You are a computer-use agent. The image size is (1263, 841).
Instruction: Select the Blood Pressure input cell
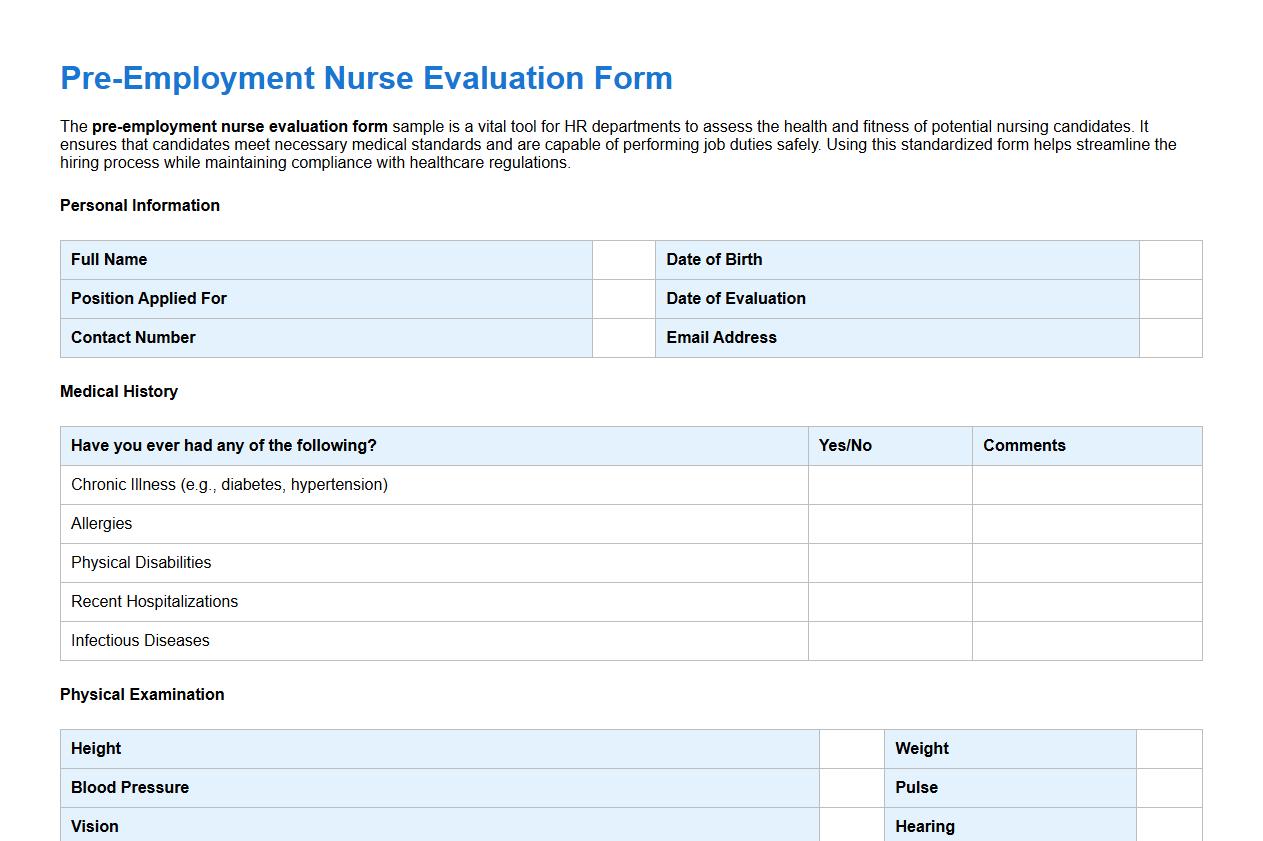[850, 787]
